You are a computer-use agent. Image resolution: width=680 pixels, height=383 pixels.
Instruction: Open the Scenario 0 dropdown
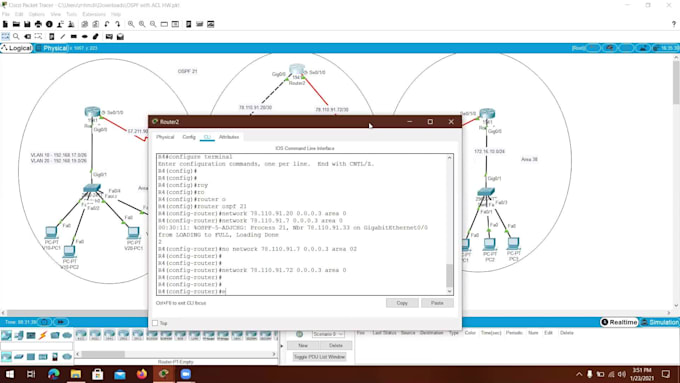coord(328,334)
